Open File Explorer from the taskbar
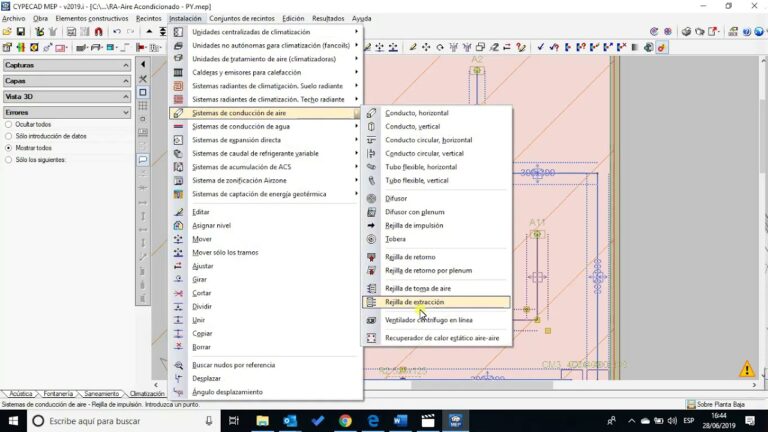This screenshot has width=768, height=432. click(x=263, y=421)
